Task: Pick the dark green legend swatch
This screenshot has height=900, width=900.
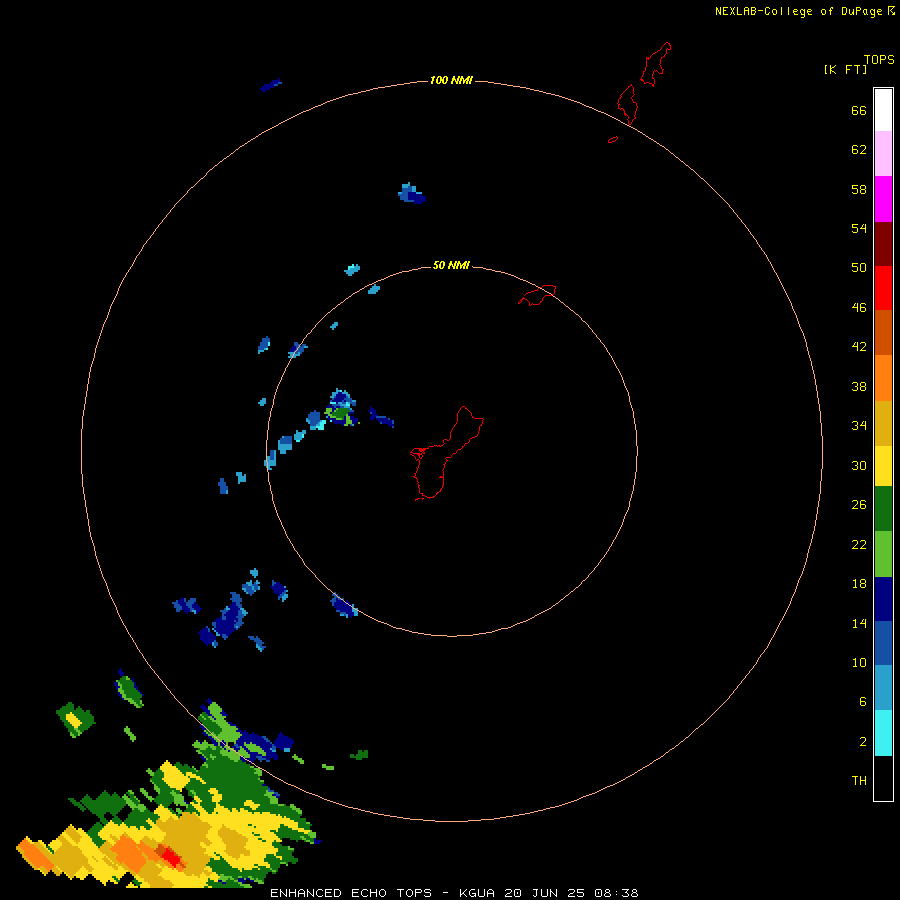Action: (883, 509)
